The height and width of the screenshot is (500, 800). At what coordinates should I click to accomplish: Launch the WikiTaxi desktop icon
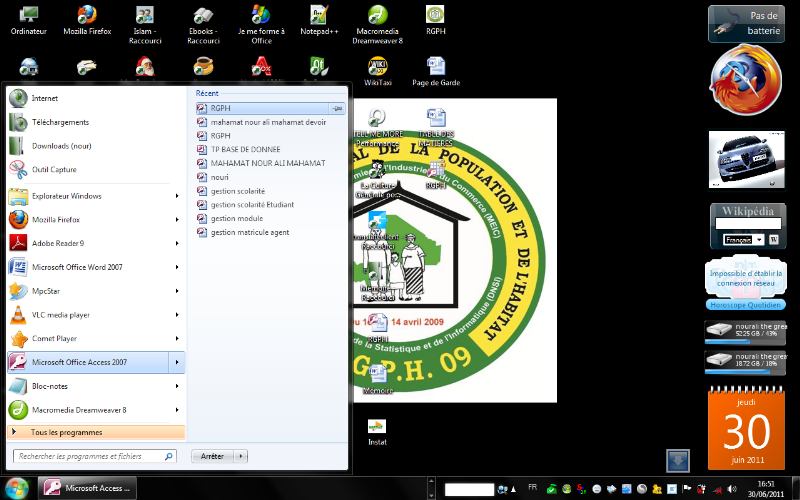pyautogui.click(x=378, y=67)
